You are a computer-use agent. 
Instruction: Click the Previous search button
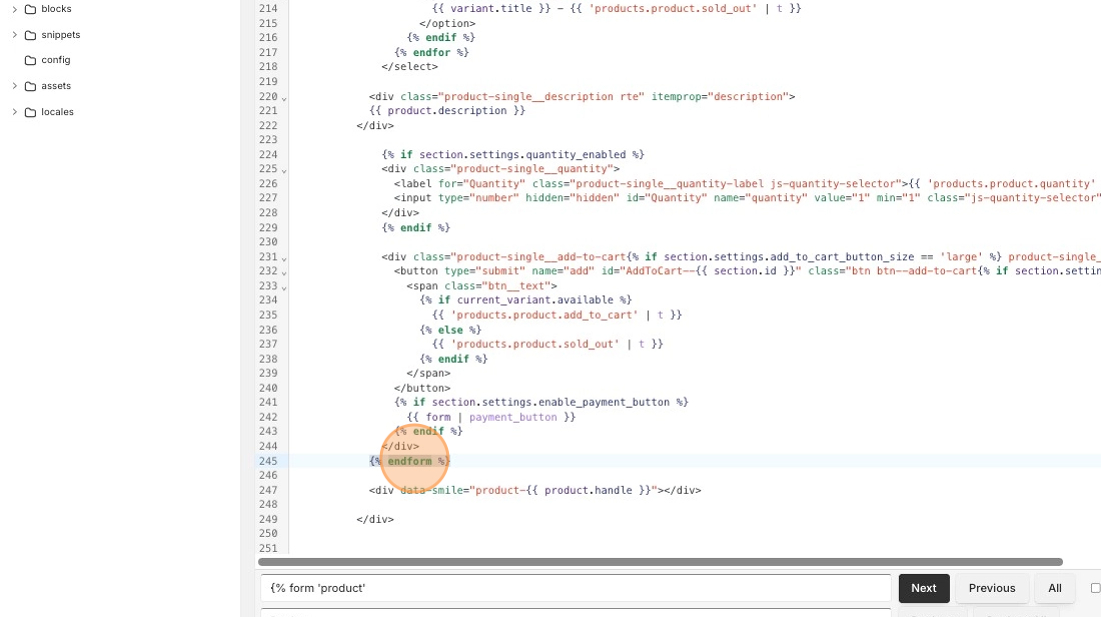coord(991,588)
